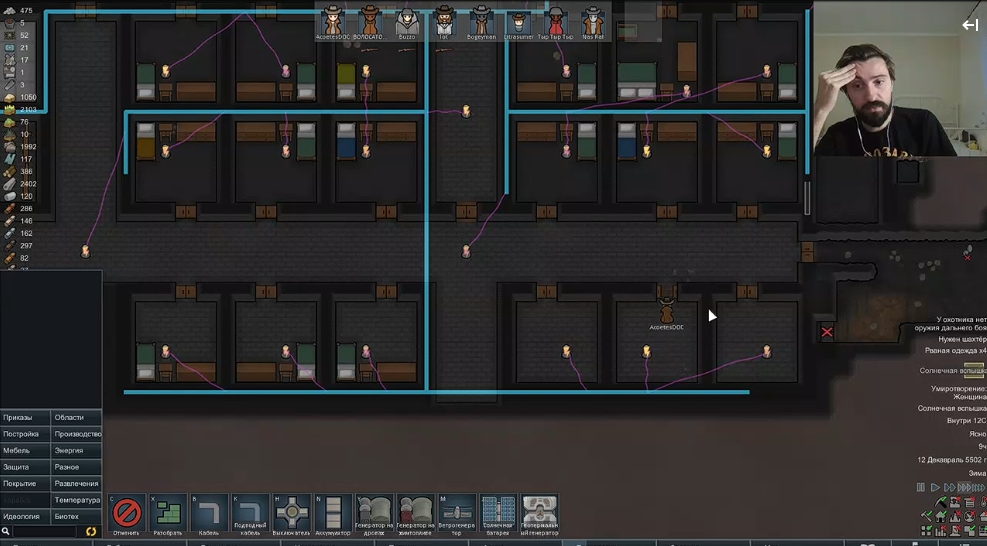987x546 pixels.
Task: Select the Разобрать deconstruct tool
Action: 168,513
